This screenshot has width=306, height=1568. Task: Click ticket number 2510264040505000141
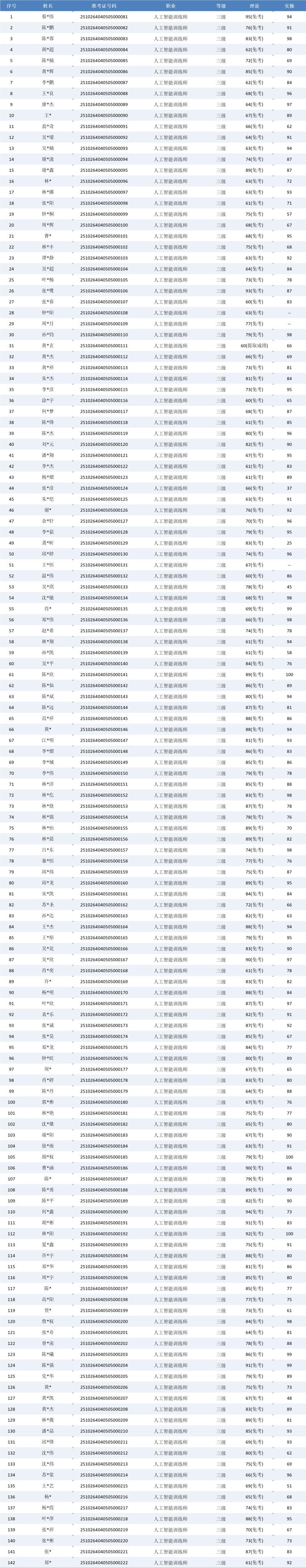104,674
